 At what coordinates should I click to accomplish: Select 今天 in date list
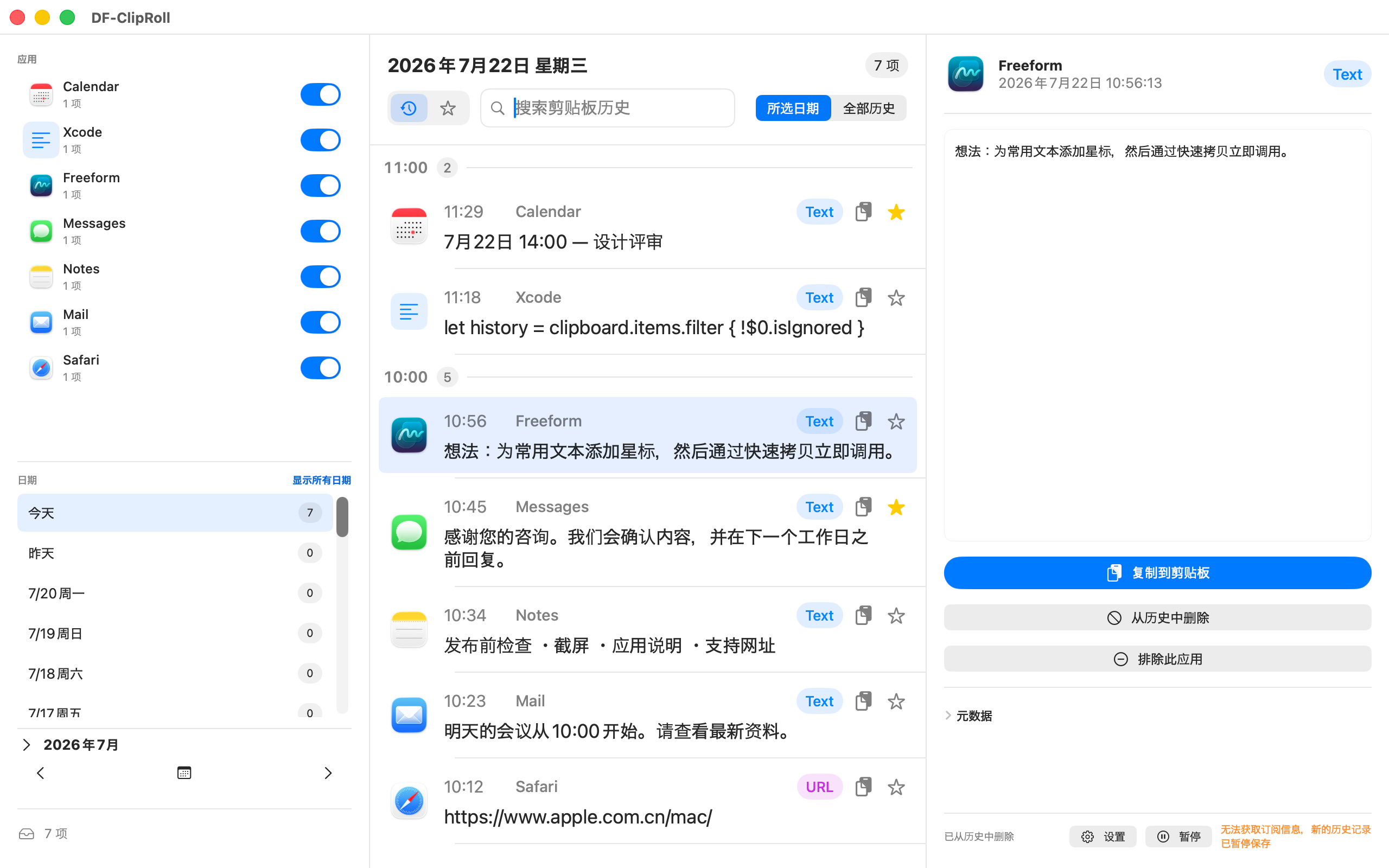point(175,513)
